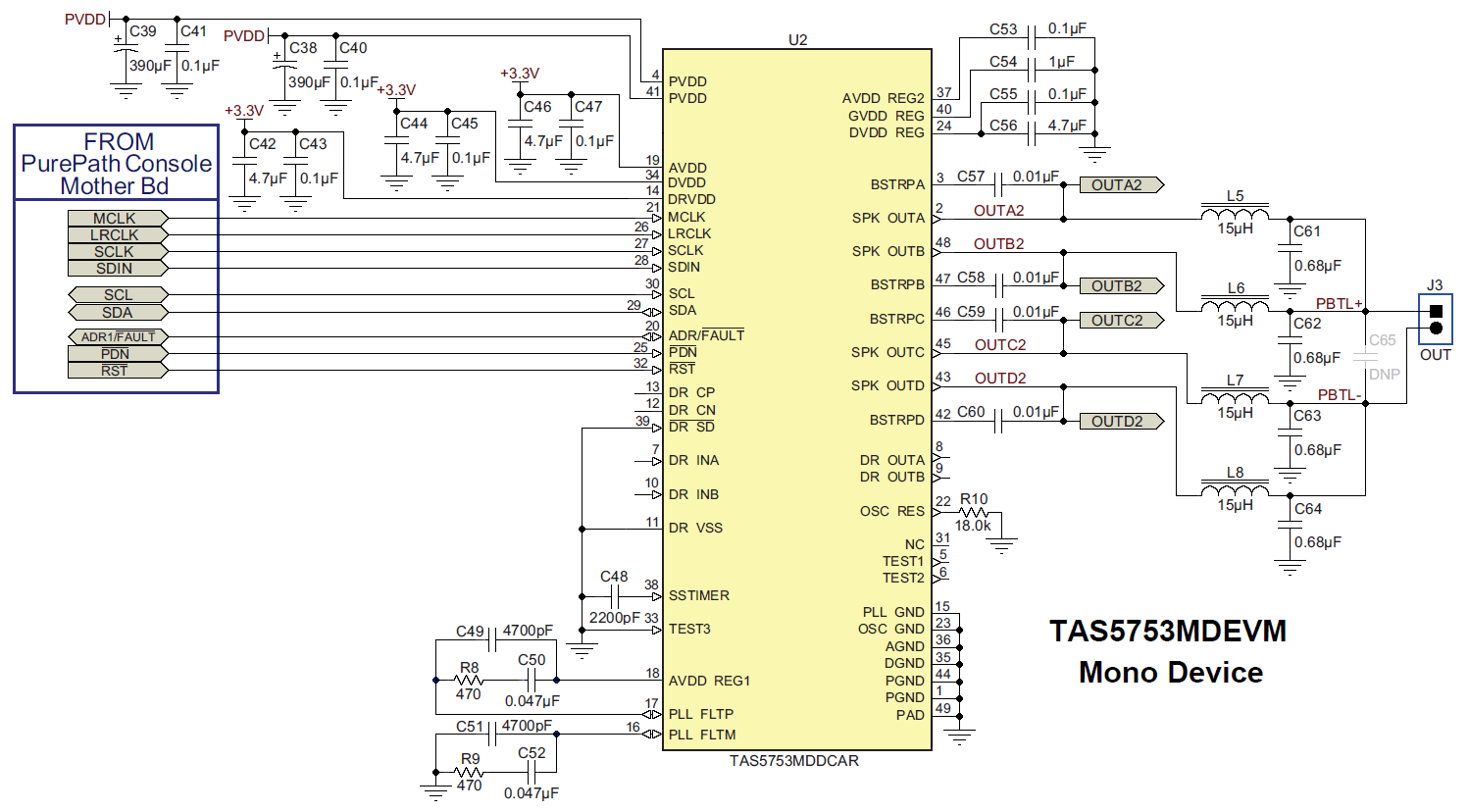Select the SDA bidirectional port tag

coord(117,312)
